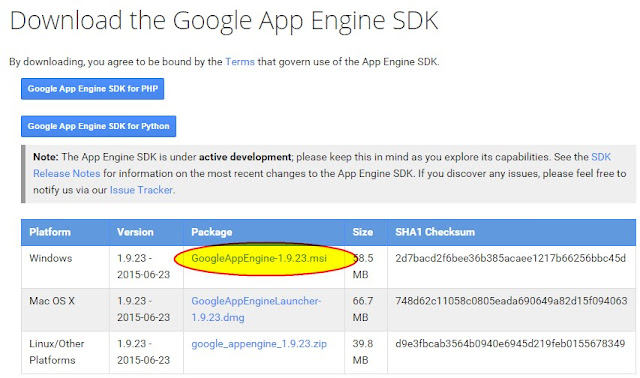Viewport: 640px width, 378px height.
Task: Open the Issue Tracker link
Action: (x=141, y=190)
